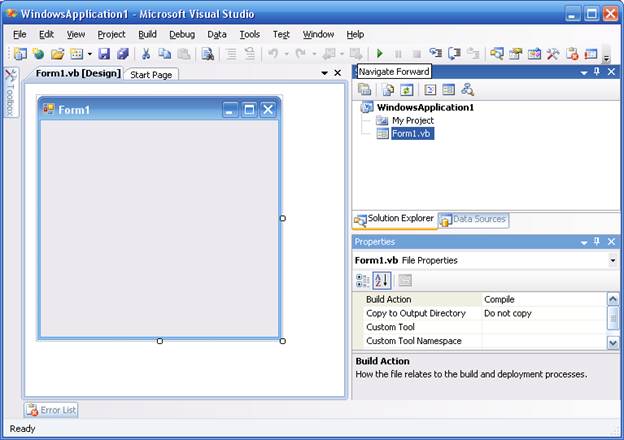Click the New Web Site globe icon
This screenshot has height=440, width=624.
pos(39,53)
